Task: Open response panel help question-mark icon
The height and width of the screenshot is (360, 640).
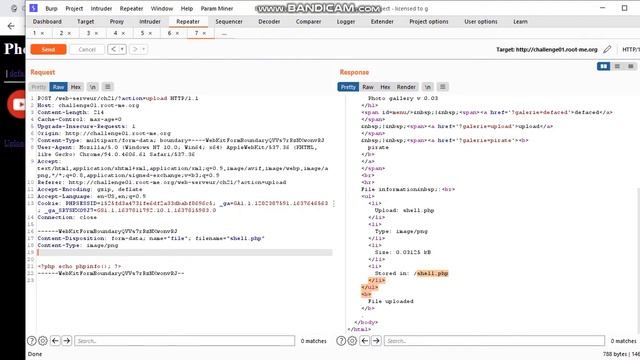Action: click(x=341, y=340)
